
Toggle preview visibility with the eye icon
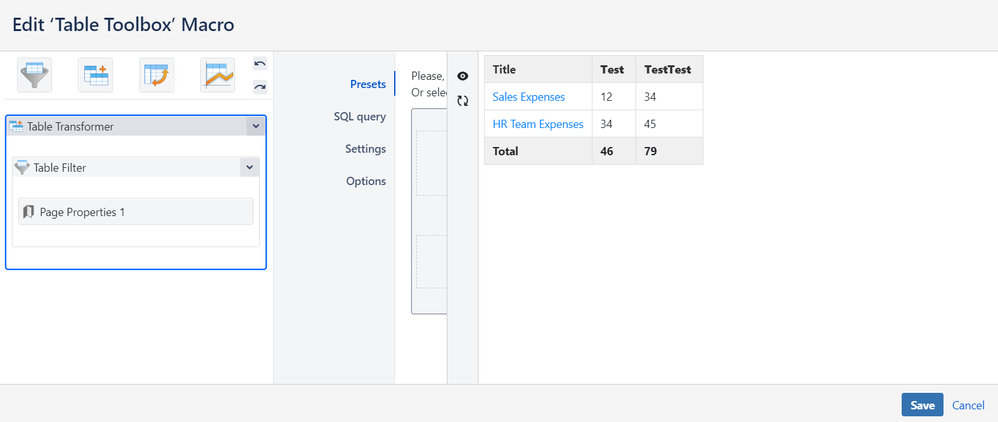(x=463, y=76)
